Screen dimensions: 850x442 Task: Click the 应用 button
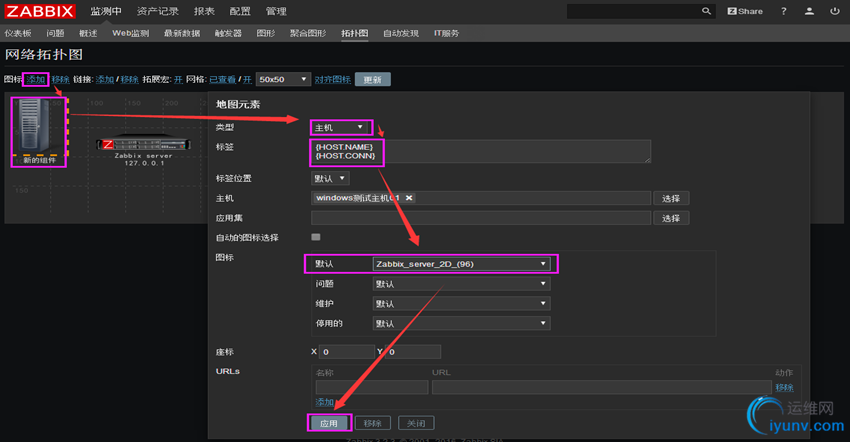point(329,423)
